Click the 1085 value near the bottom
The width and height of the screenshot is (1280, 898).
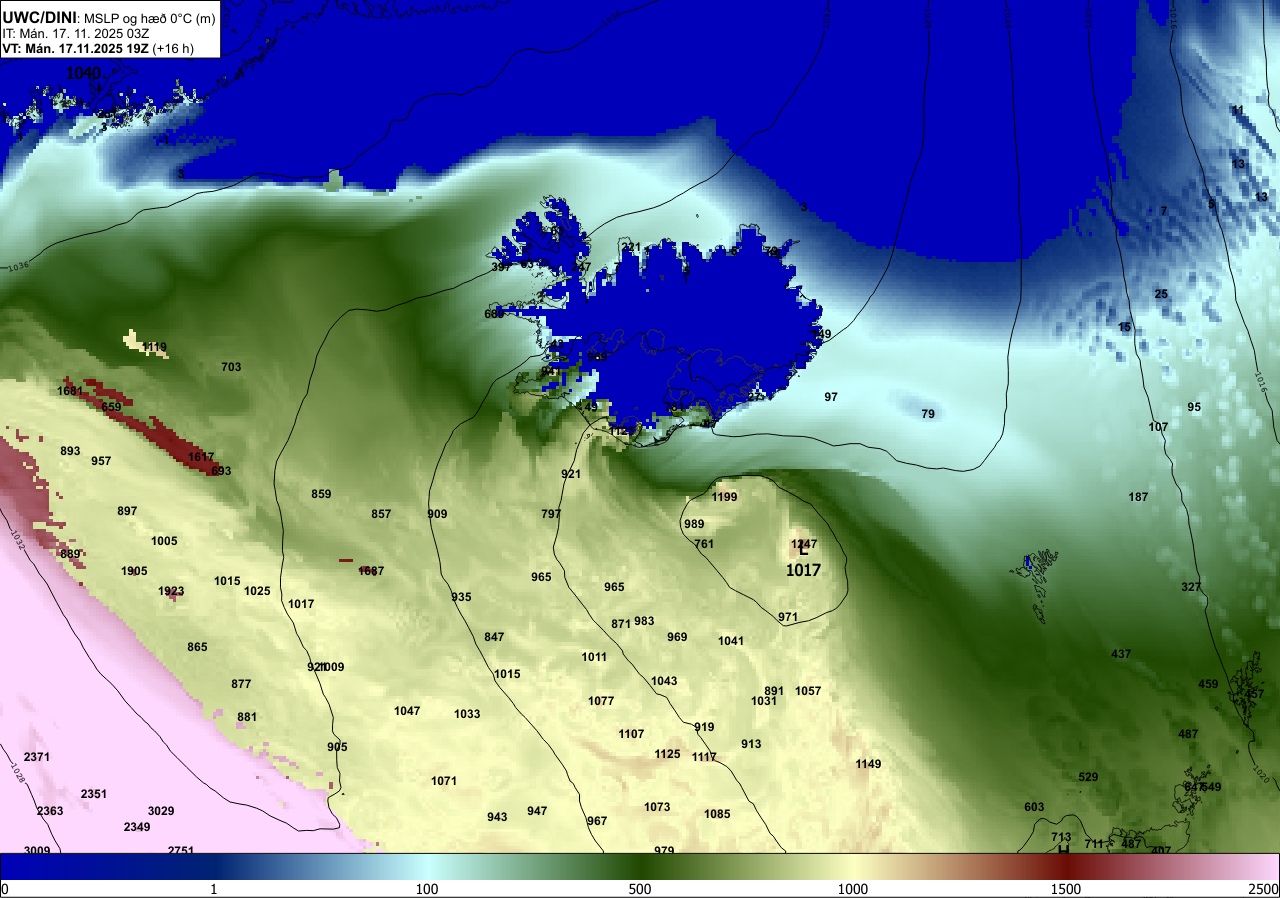tap(717, 814)
